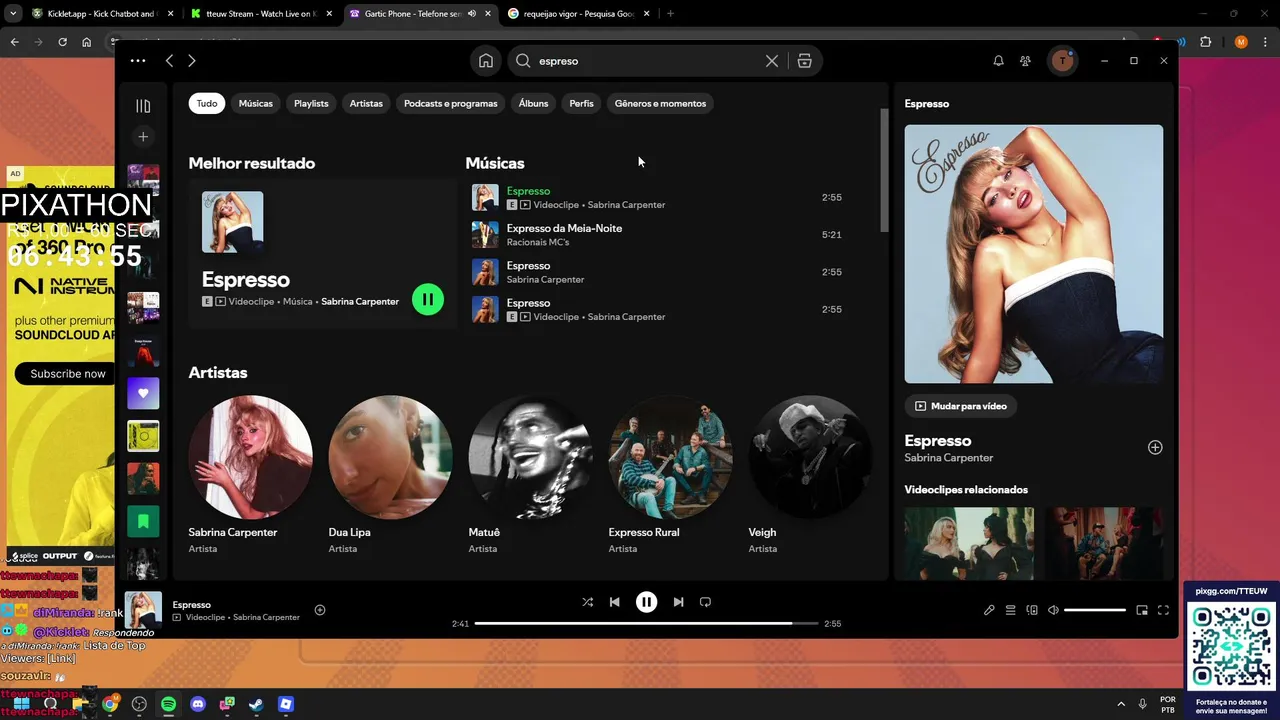The image size is (1280, 720).
Task: Skip to previous track
Action: [615, 602]
